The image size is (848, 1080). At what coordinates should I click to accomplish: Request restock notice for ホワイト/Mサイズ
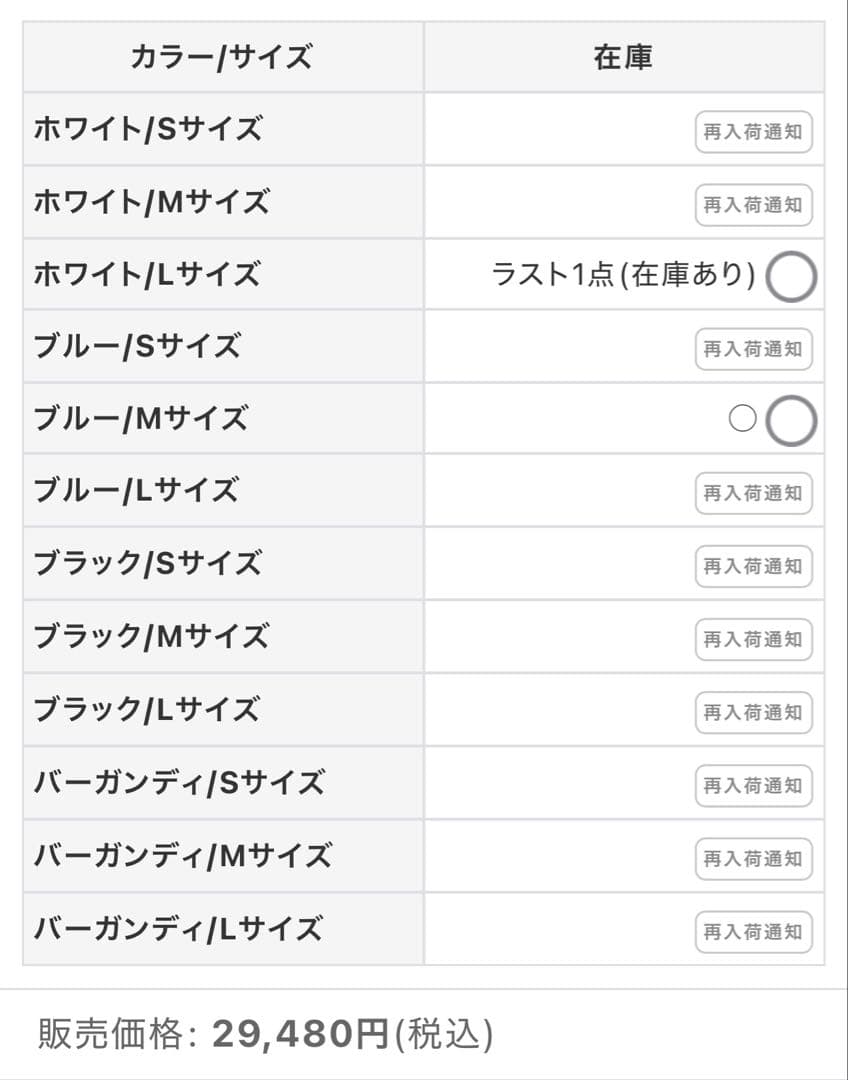753,205
